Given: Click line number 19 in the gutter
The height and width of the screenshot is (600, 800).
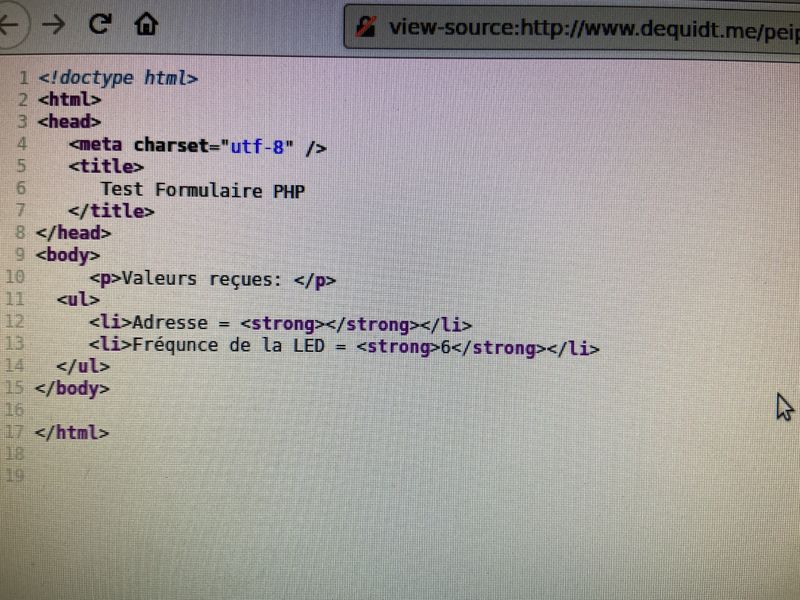Looking at the screenshot, I should (14, 475).
